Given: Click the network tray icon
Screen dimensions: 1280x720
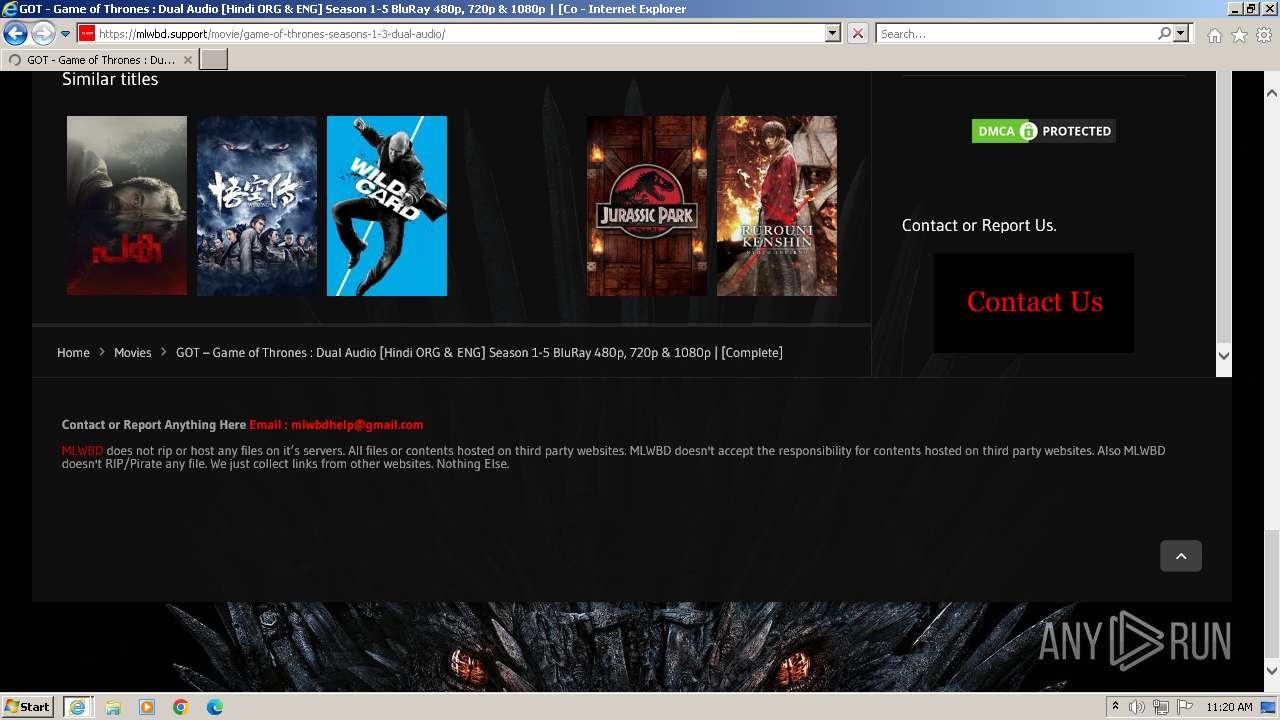Looking at the screenshot, I should click(1161, 707).
